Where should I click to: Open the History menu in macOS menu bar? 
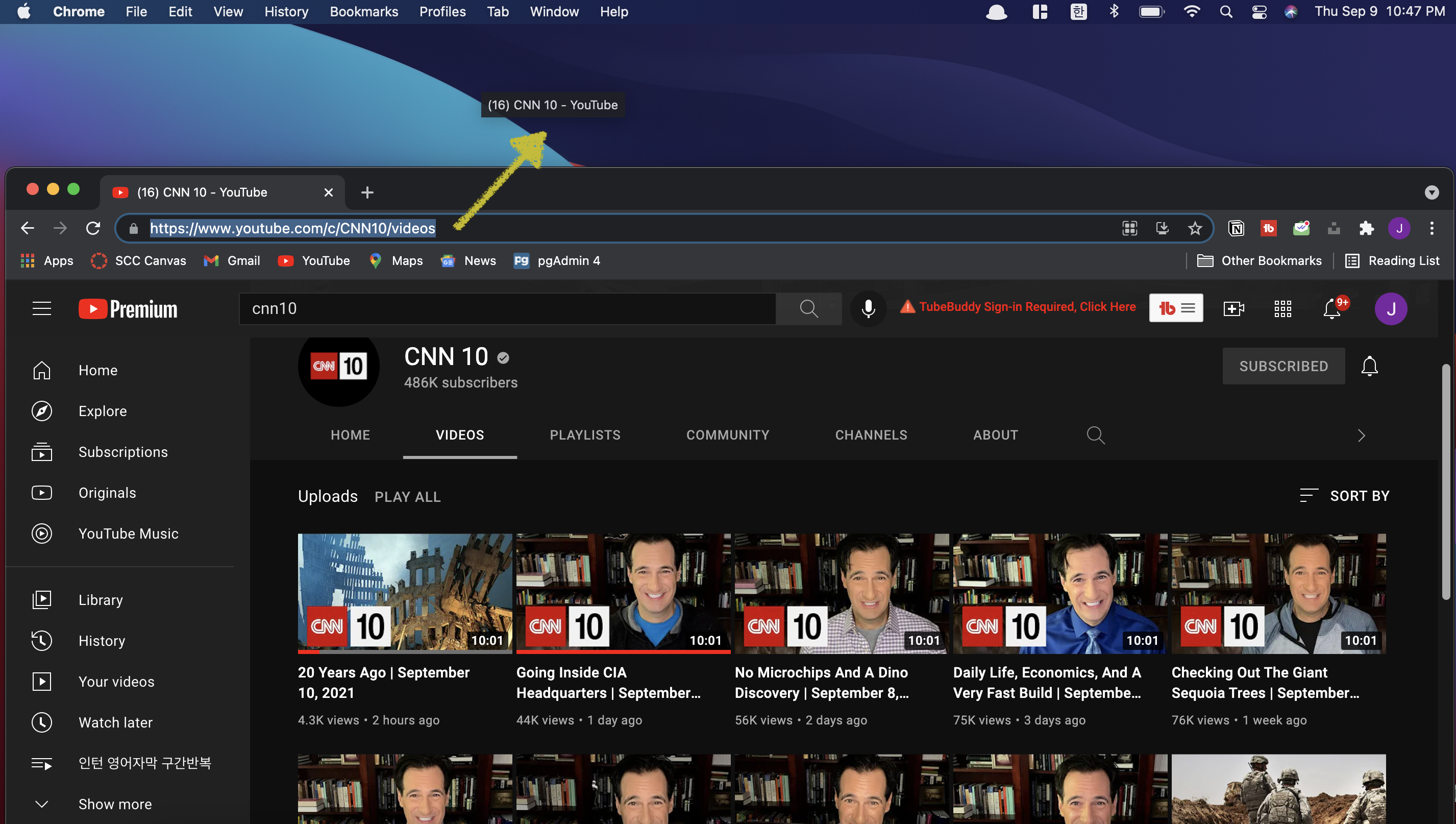pos(286,11)
